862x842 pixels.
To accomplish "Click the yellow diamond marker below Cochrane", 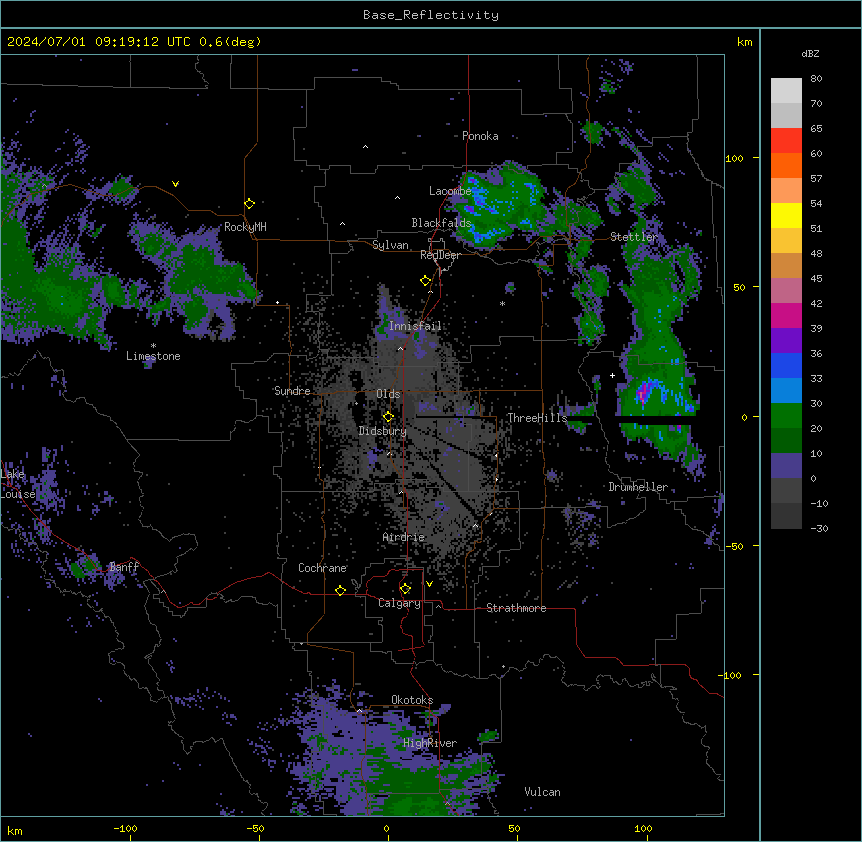I will (x=340, y=590).
